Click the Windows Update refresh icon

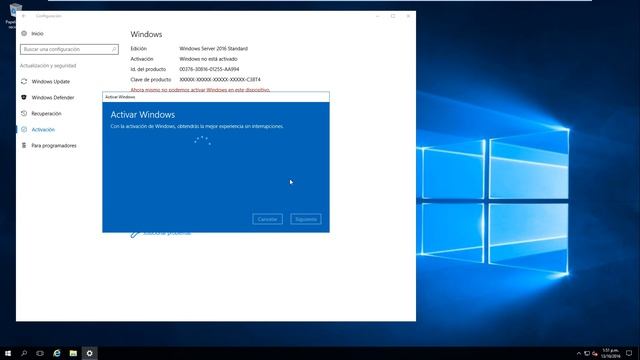tap(24, 82)
